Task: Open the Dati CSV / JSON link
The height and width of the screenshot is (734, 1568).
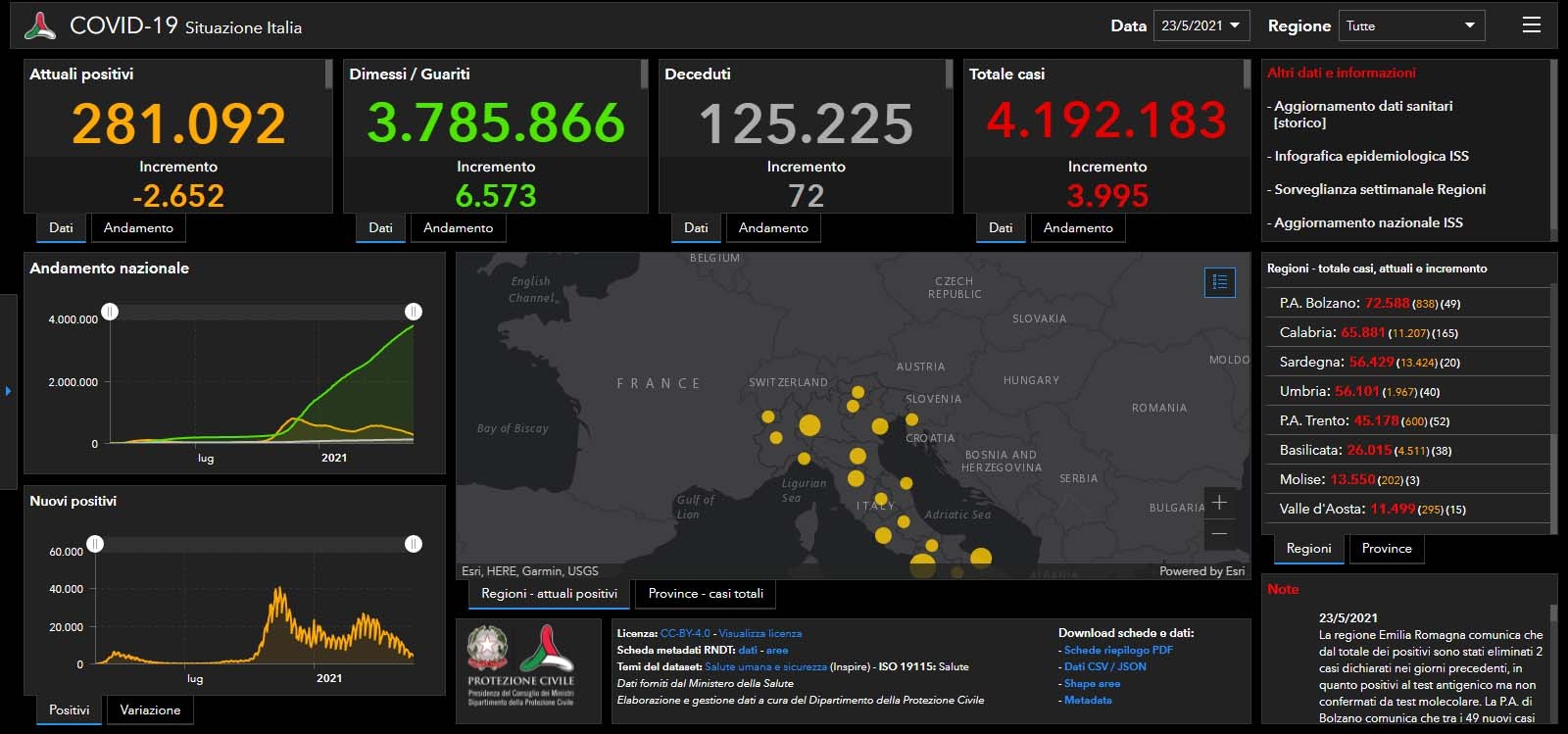Action: [1105, 666]
